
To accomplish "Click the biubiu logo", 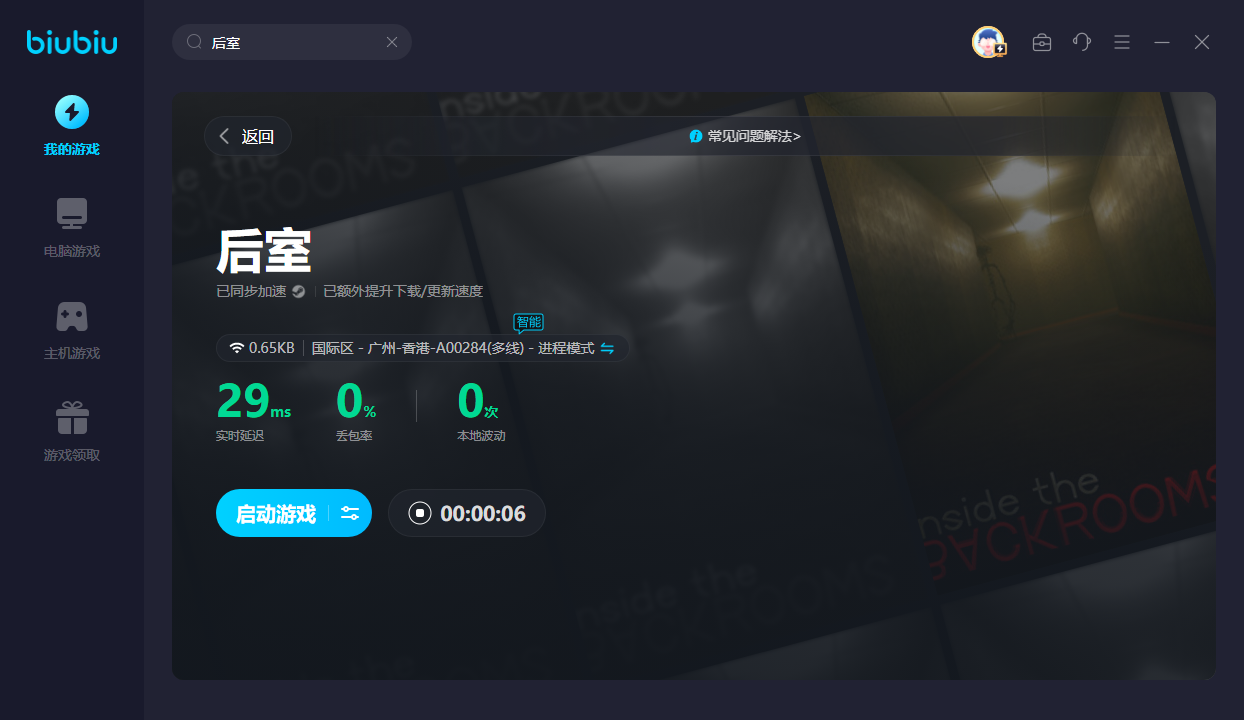I will (71, 42).
